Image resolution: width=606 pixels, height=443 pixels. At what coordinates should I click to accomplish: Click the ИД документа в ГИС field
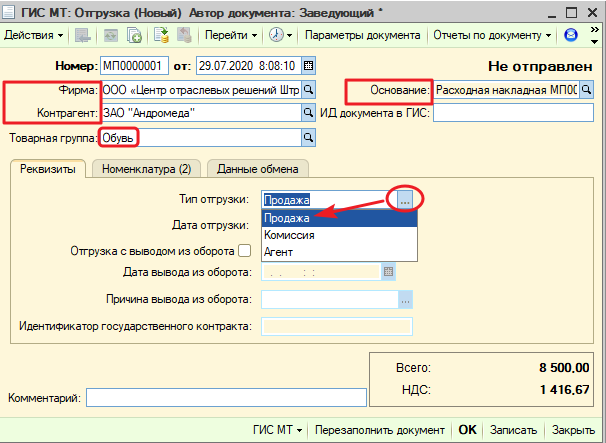[513, 113]
